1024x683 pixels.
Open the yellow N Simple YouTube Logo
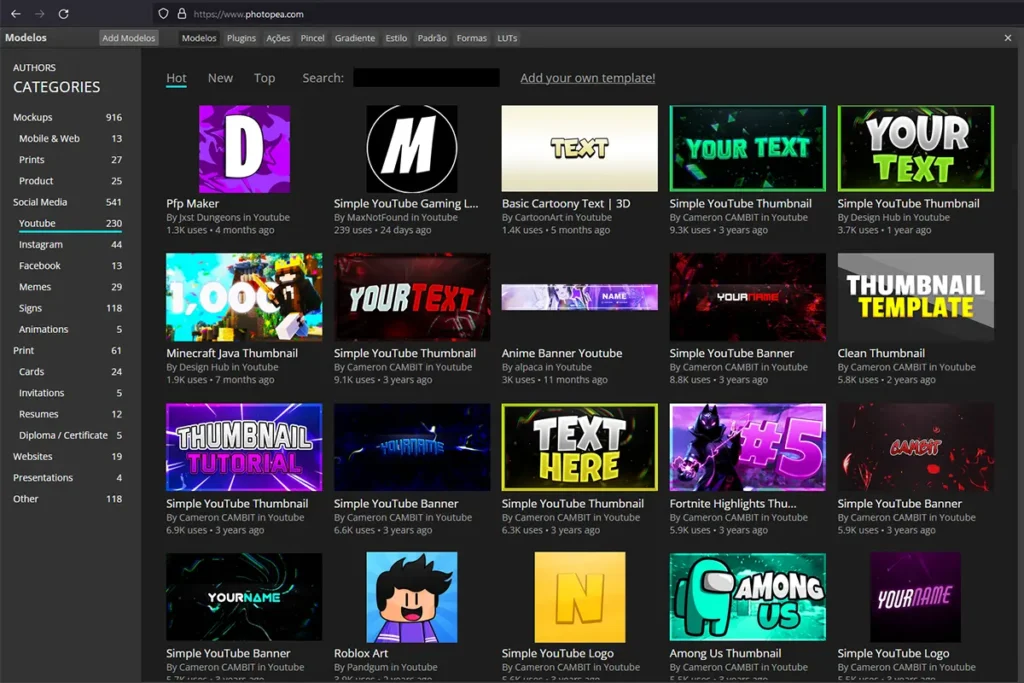(x=579, y=597)
